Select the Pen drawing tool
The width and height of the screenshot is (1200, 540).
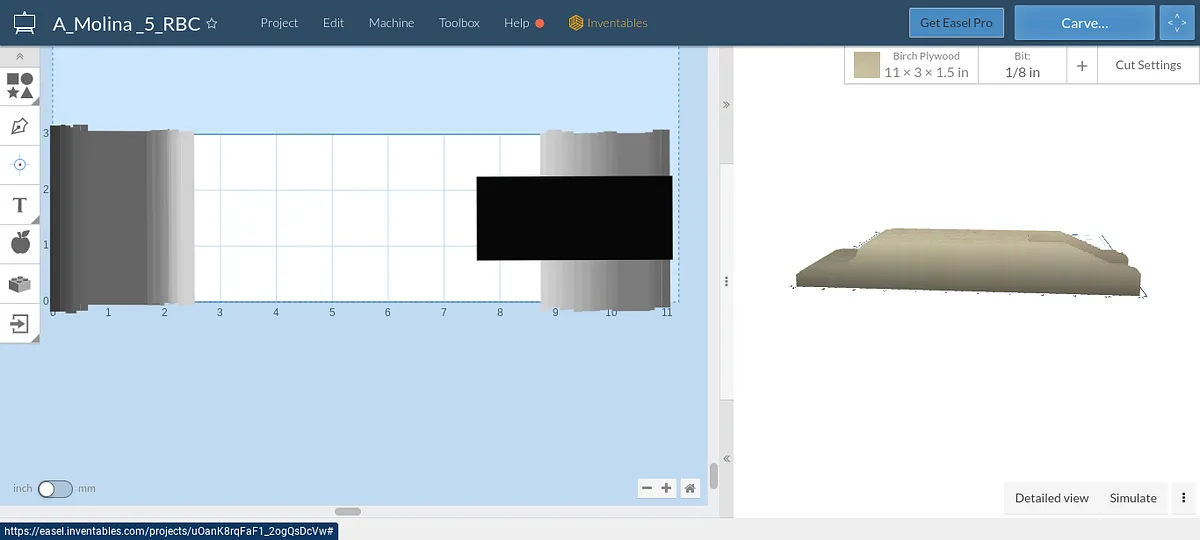[19, 126]
